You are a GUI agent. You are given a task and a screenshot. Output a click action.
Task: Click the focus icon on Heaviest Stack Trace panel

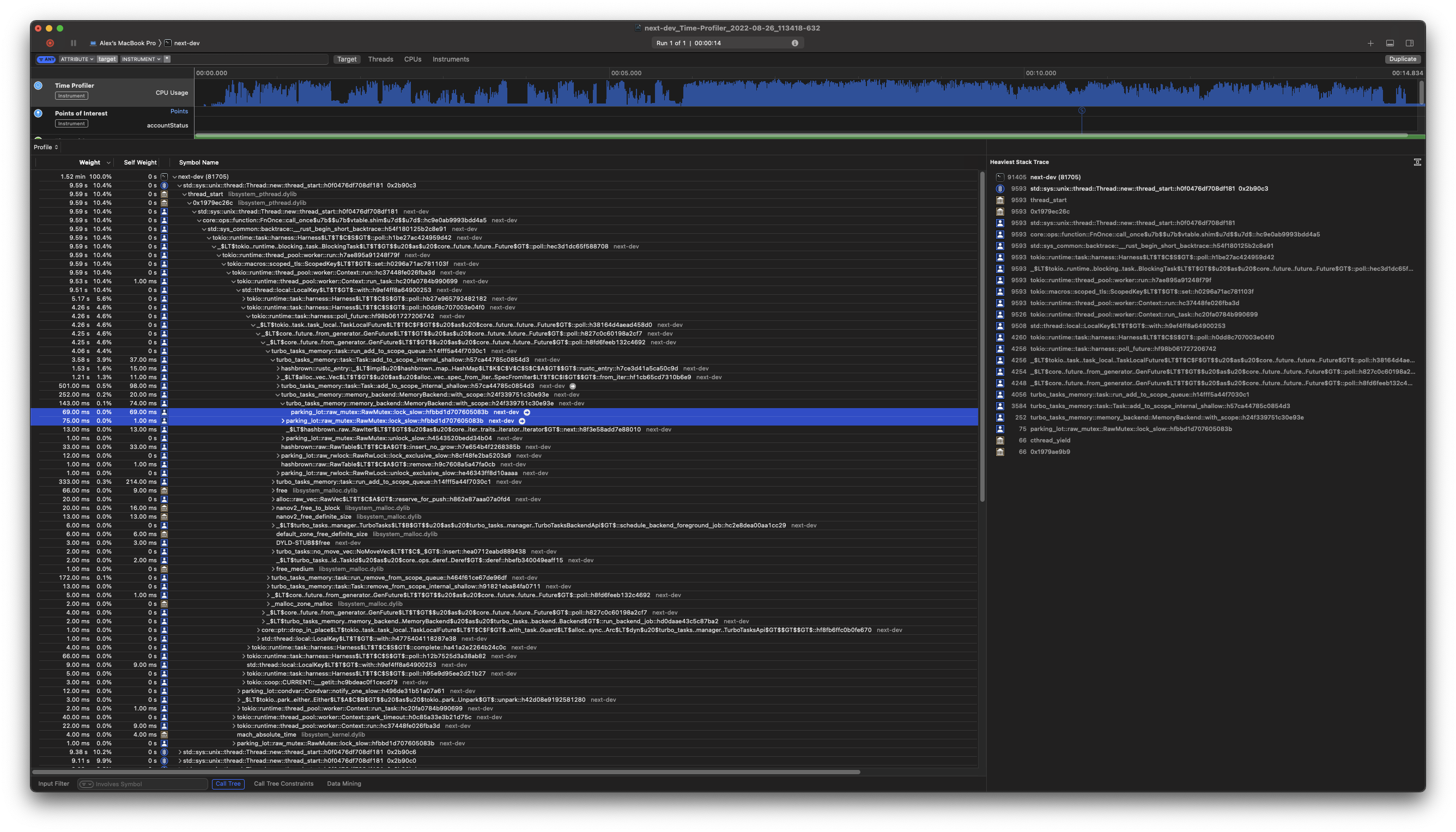1417,162
